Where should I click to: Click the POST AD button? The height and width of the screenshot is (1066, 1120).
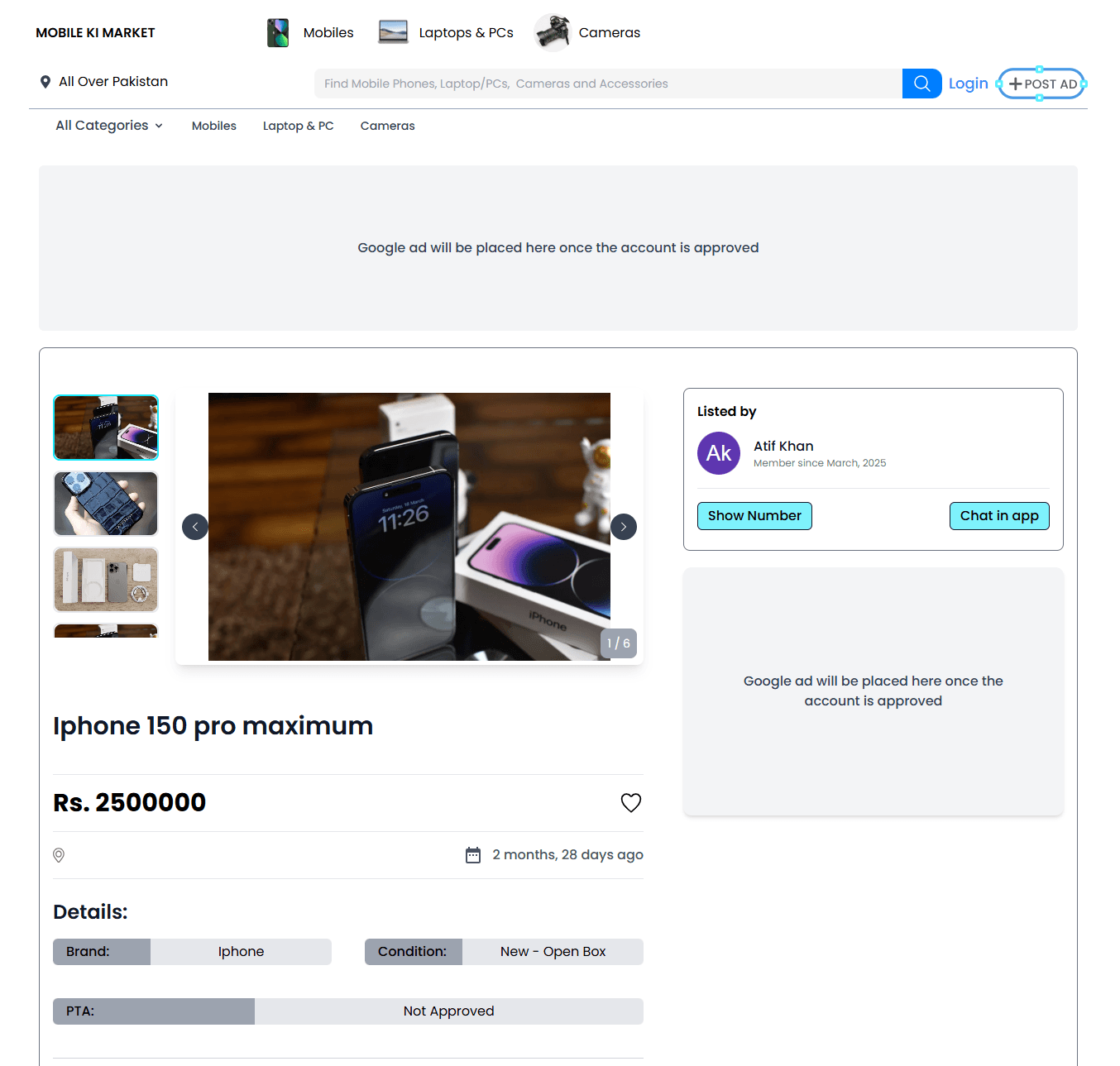click(1042, 84)
